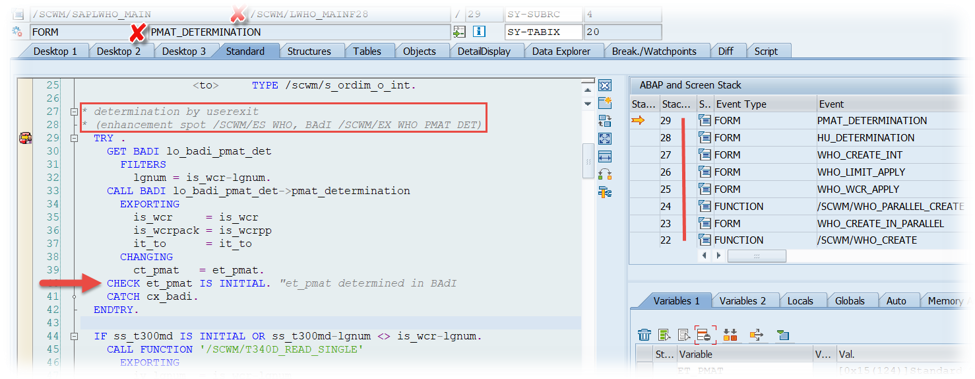Add a new tool to the desktop
Viewport: 975px width, 379px height.
point(605,103)
